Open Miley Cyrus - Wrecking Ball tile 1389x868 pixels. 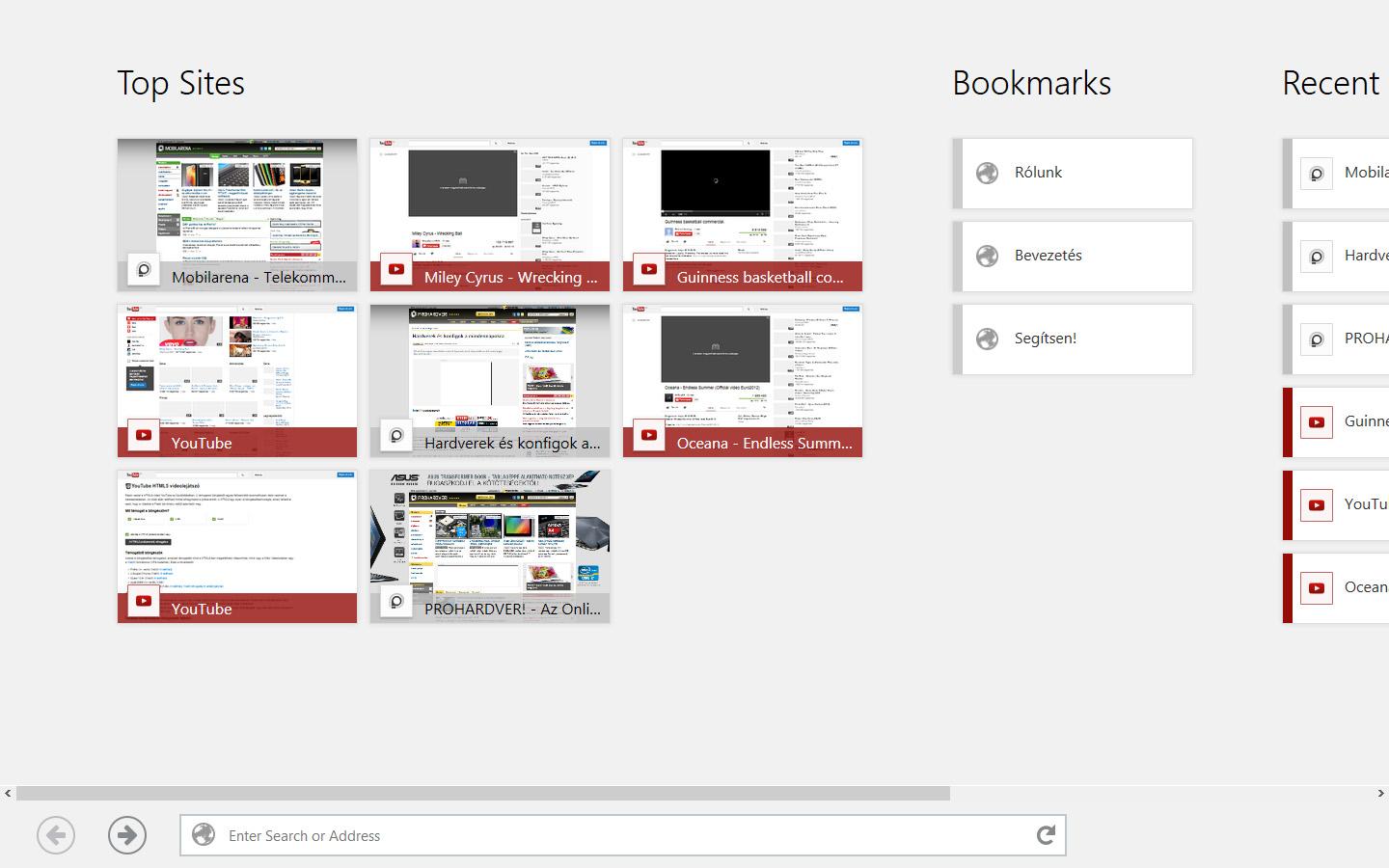[490, 215]
